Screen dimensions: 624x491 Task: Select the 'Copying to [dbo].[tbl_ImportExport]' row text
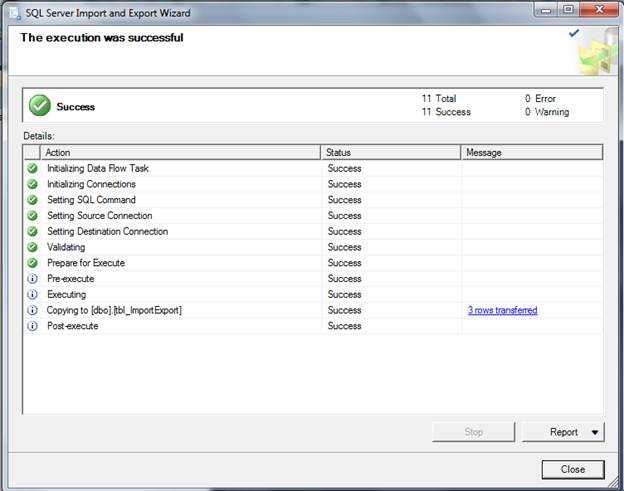coord(114,310)
